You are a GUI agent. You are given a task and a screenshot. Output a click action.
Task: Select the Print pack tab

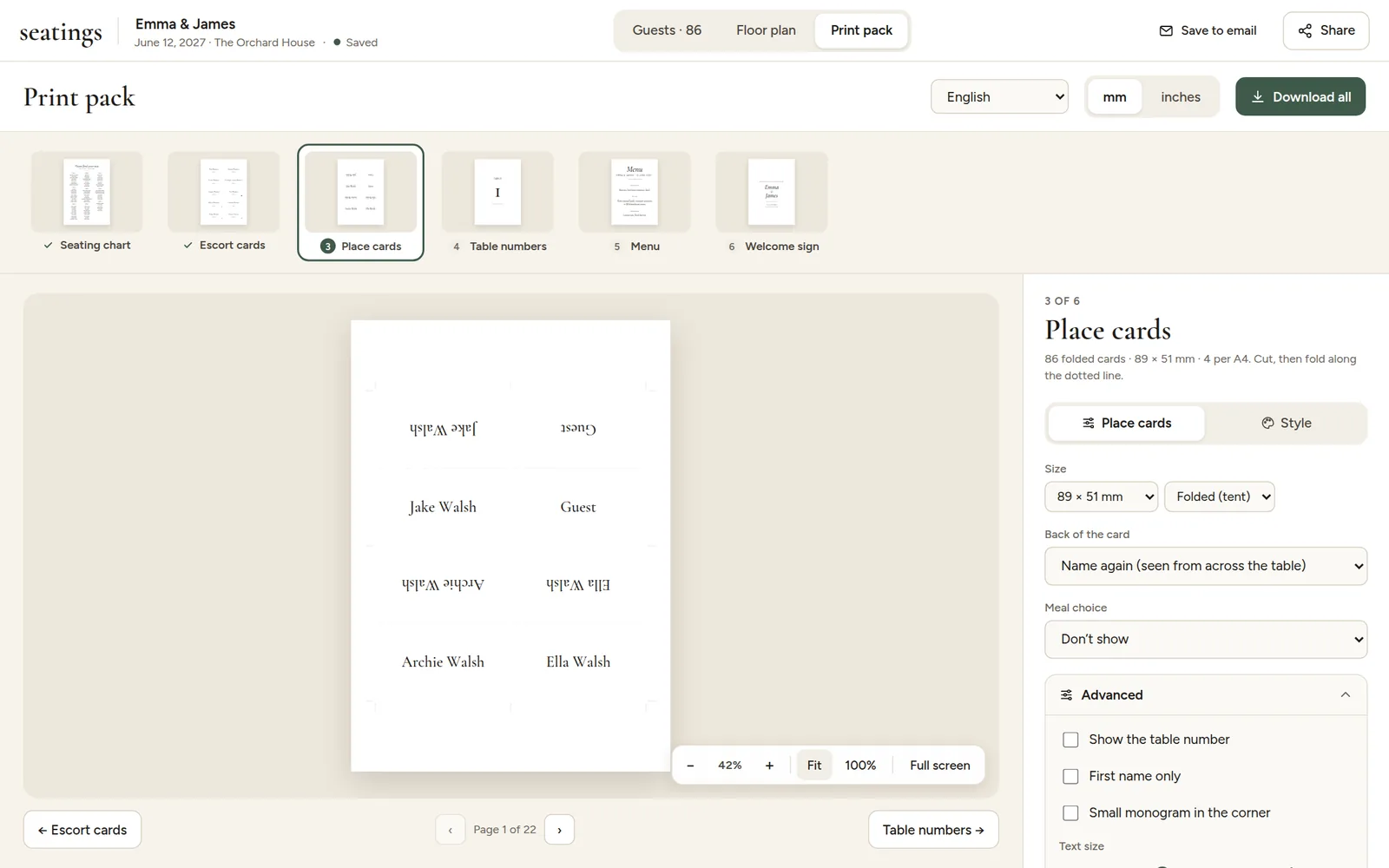(861, 30)
